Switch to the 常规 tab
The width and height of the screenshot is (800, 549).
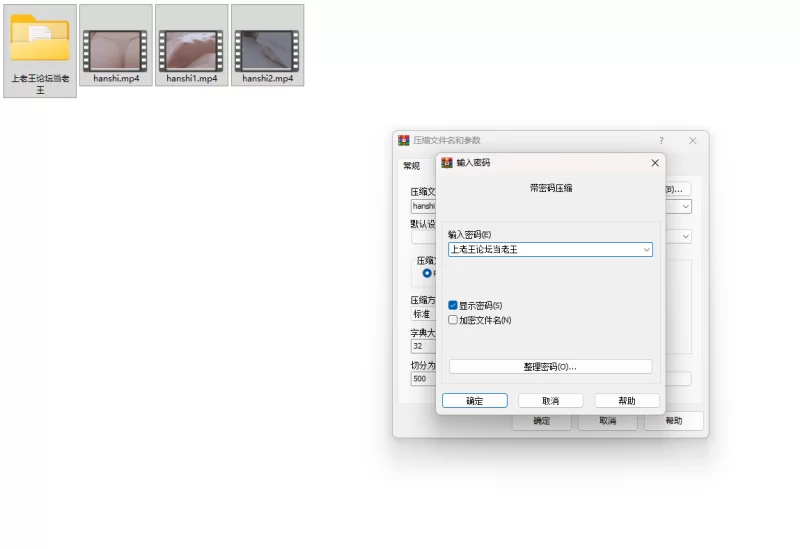tap(412, 166)
